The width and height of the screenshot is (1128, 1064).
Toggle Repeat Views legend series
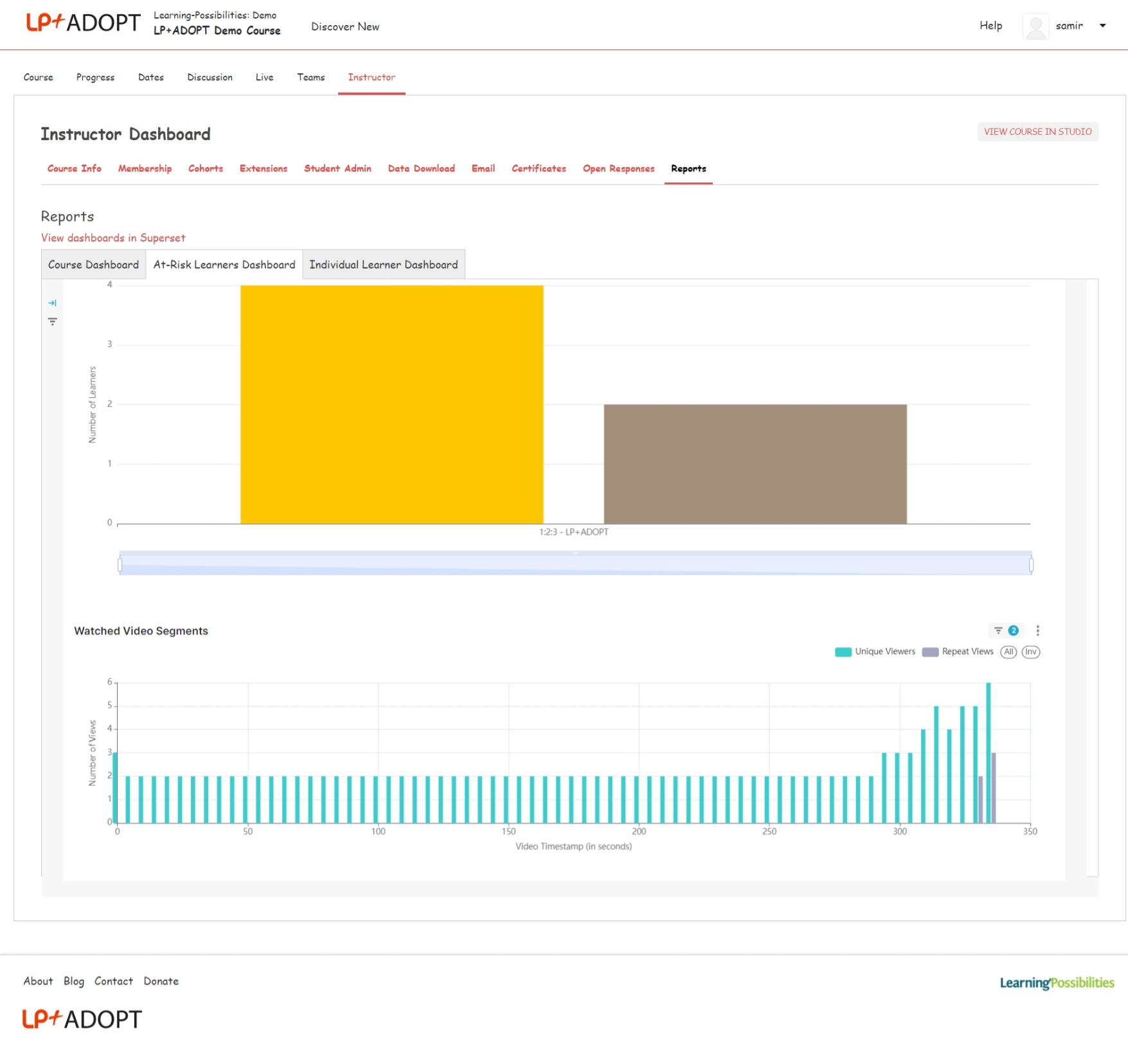click(958, 652)
